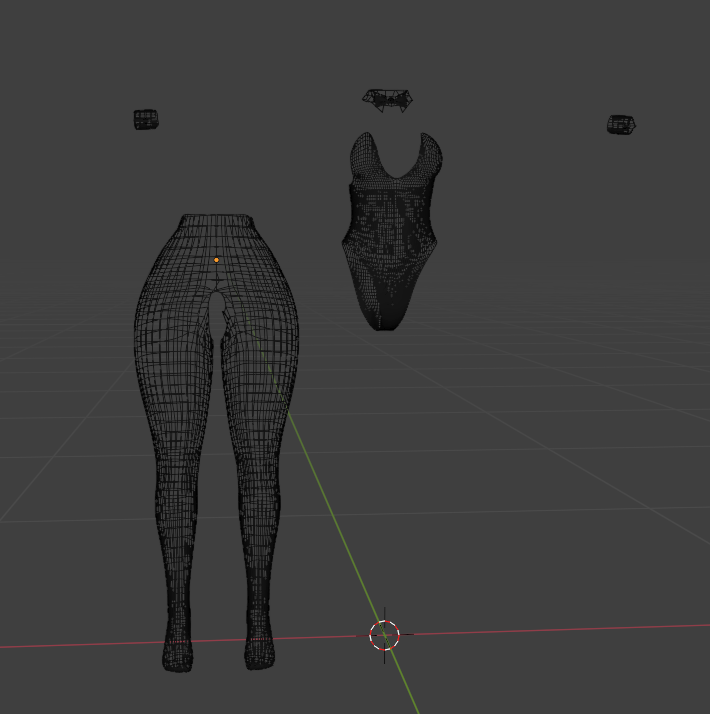
Task: Click the right foot of leggings mesh
Action: (x=260, y=651)
